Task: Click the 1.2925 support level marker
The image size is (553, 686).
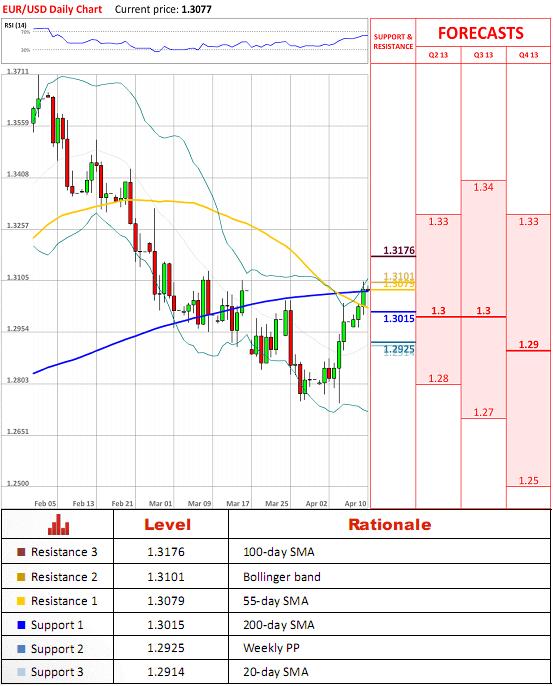Action: point(399,349)
